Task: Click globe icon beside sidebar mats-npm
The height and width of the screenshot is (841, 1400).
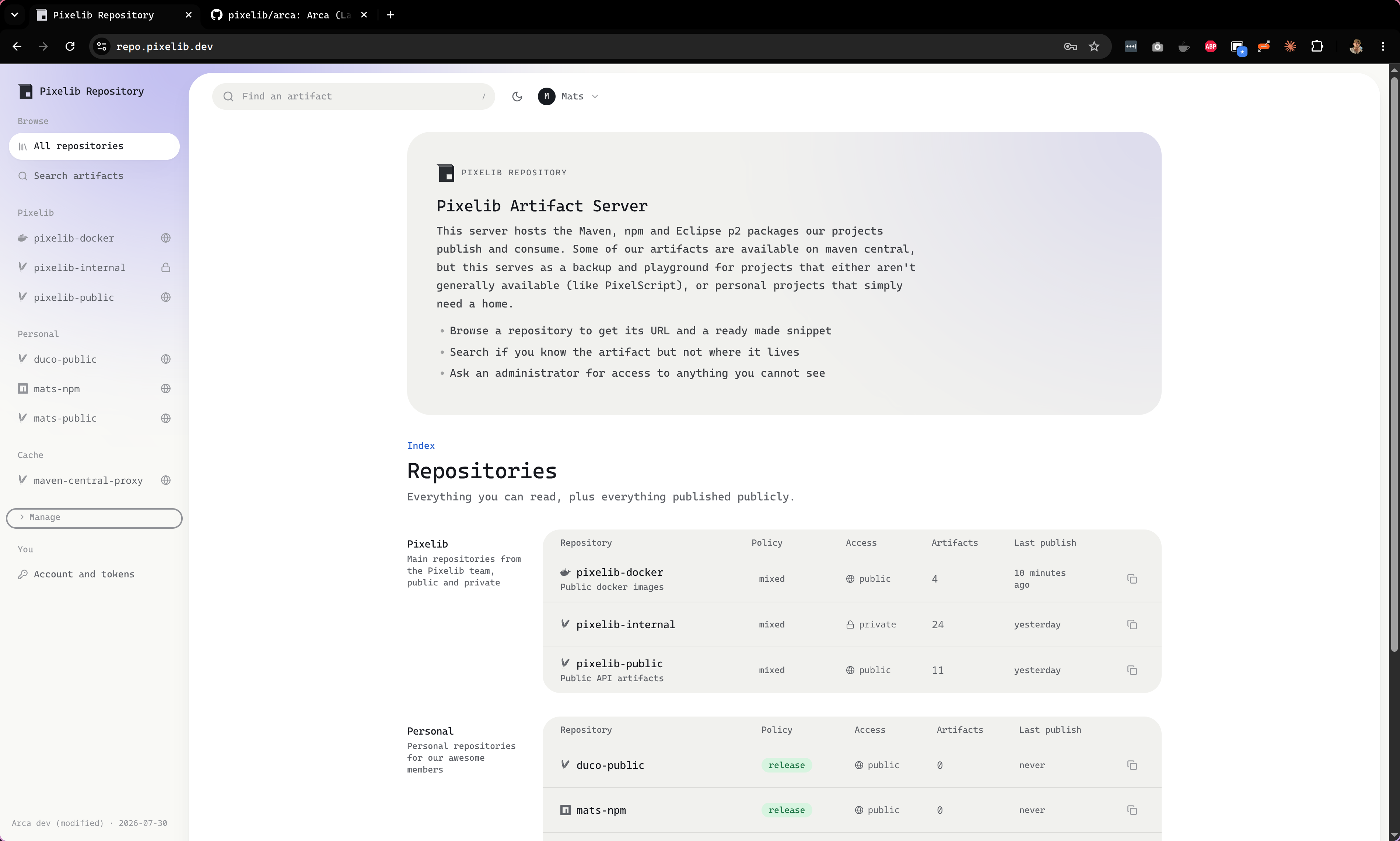Action: pyautogui.click(x=165, y=389)
